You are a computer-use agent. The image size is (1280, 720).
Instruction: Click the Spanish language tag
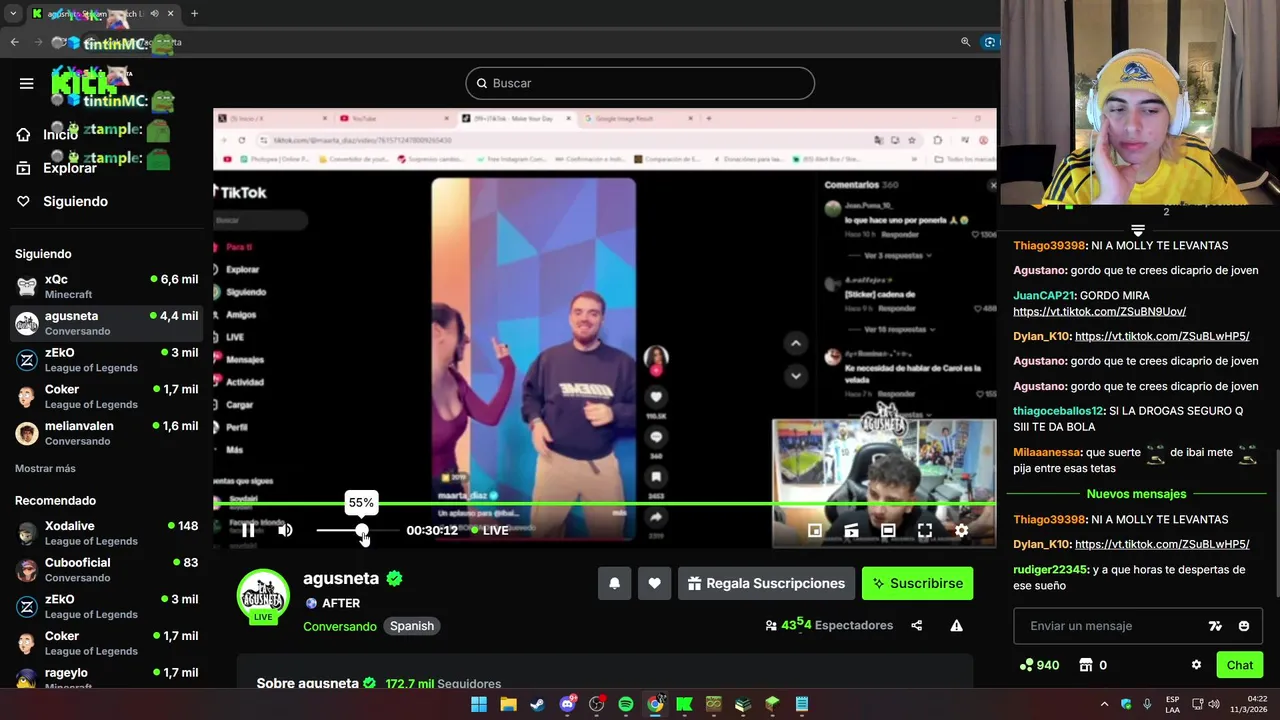tap(412, 626)
